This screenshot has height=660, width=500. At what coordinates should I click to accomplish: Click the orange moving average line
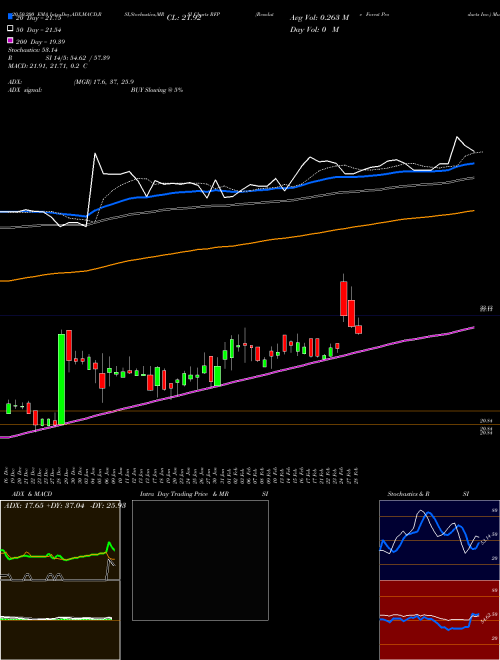click(x=236, y=246)
